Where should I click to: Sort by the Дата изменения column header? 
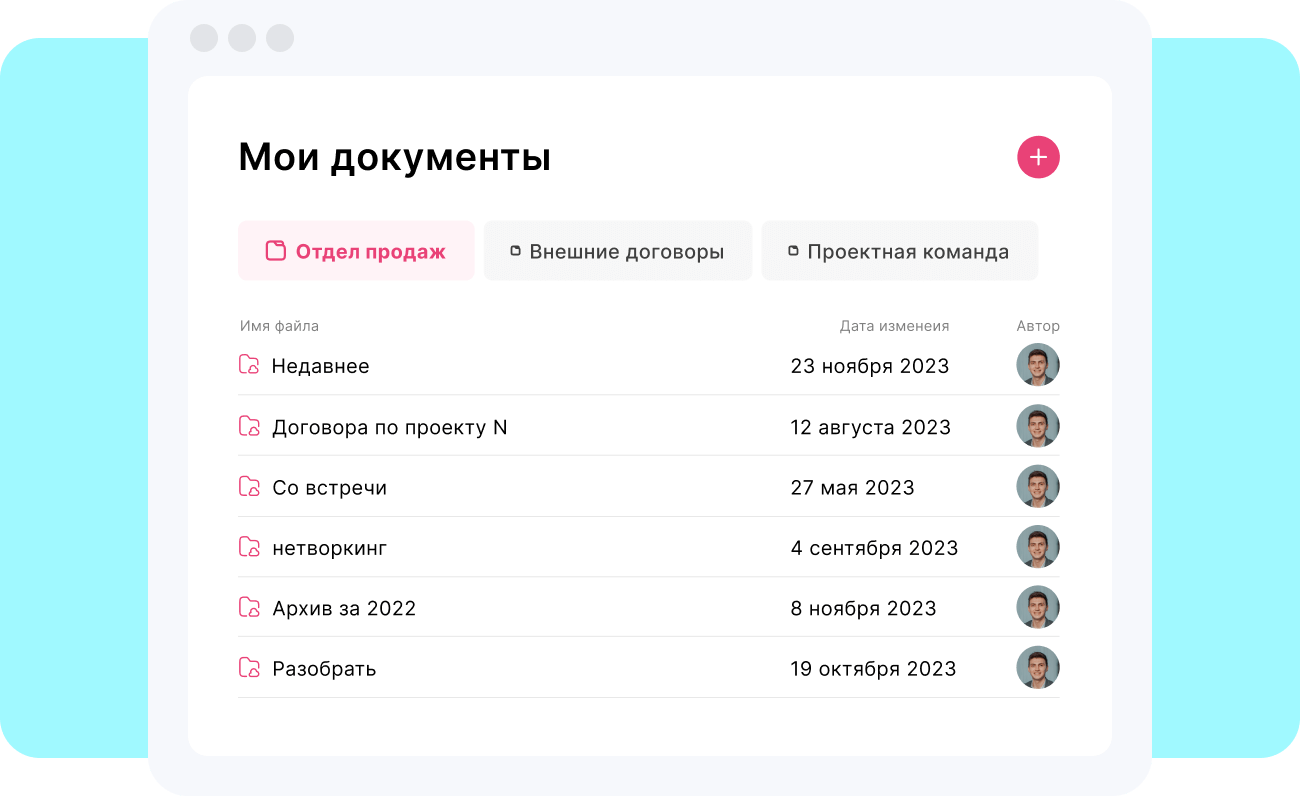click(895, 325)
